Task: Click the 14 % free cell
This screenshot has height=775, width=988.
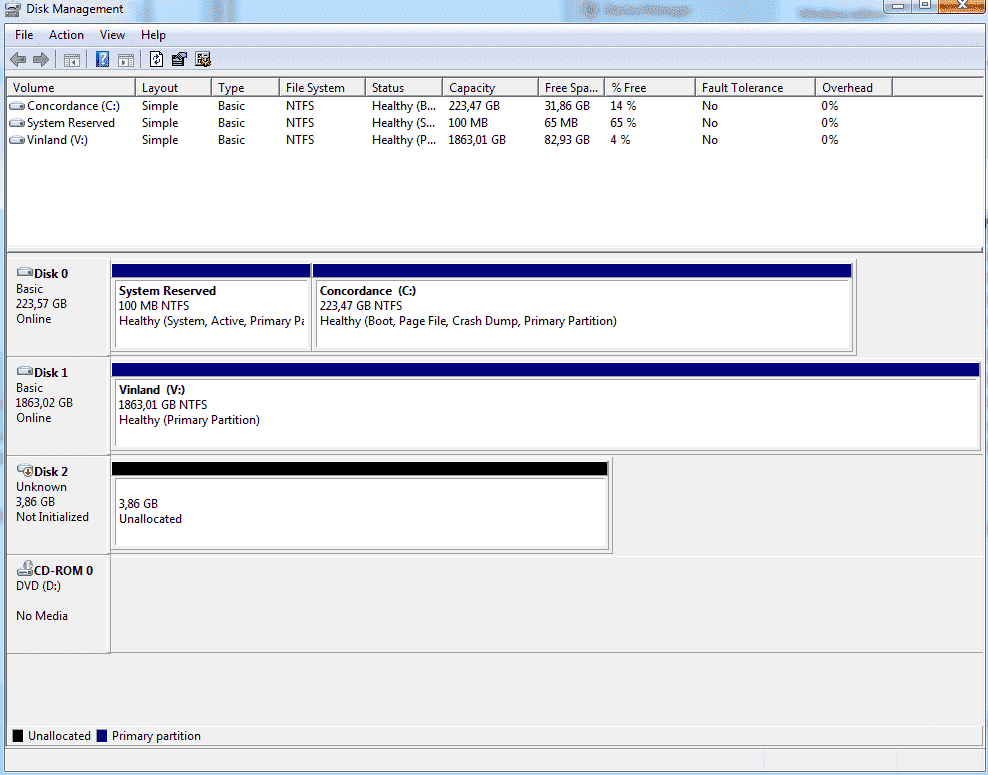Action: pyautogui.click(x=623, y=106)
